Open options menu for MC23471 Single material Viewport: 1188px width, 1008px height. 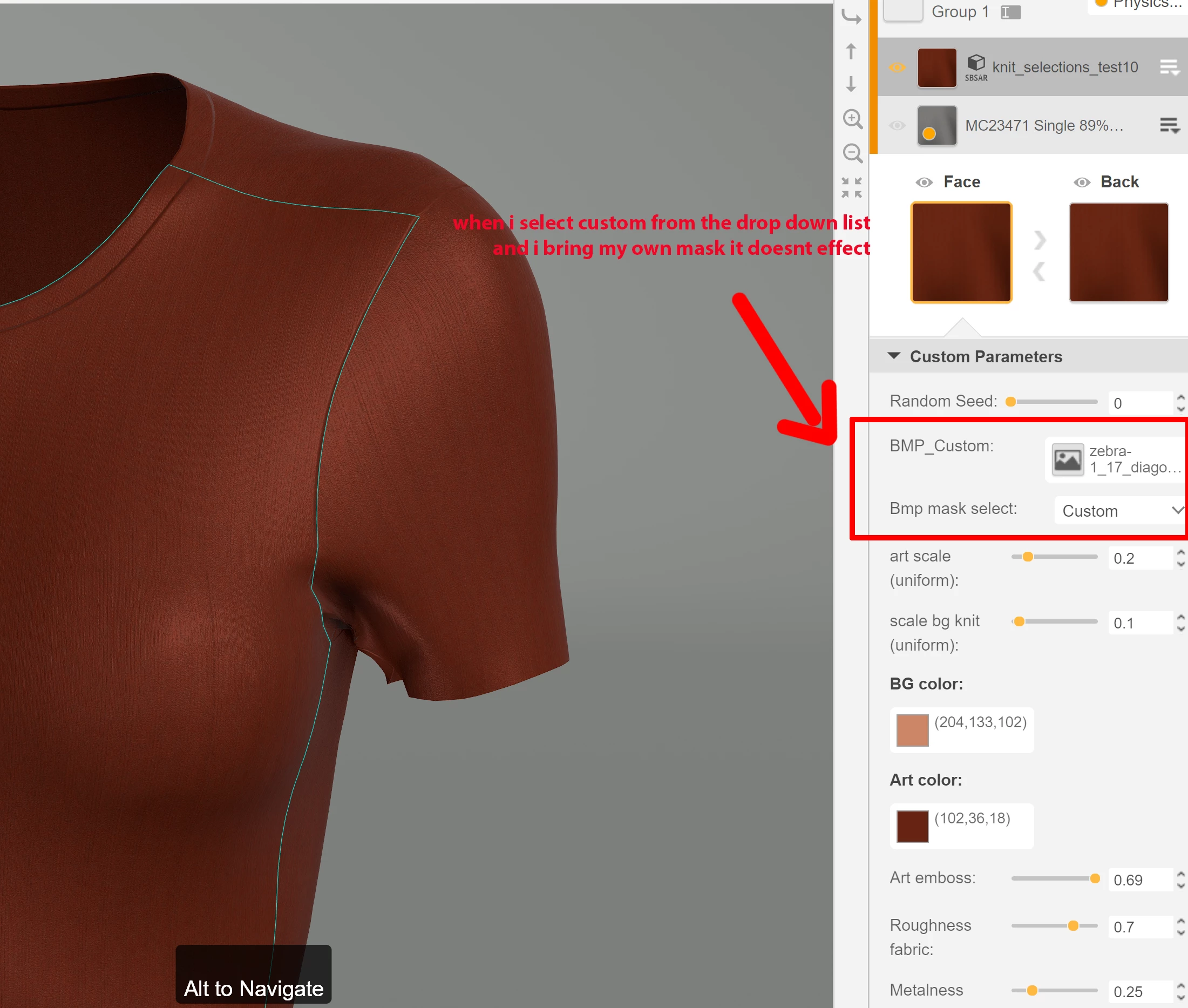pyautogui.click(x=1169, y=125)
